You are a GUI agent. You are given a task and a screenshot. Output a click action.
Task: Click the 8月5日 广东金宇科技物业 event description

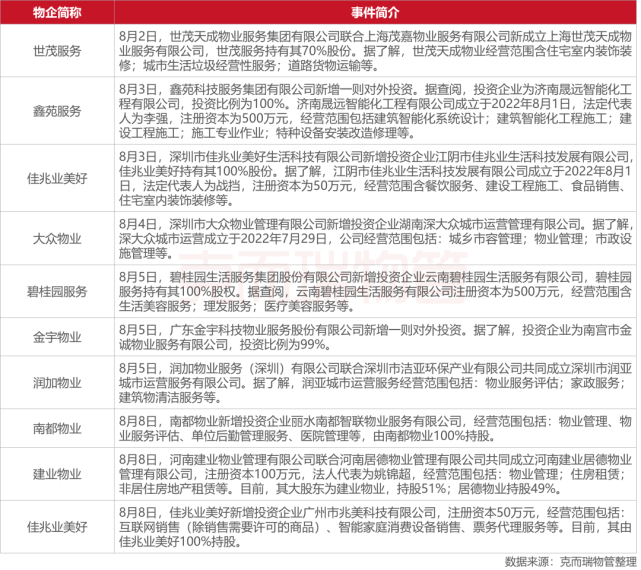click(375, 337)
